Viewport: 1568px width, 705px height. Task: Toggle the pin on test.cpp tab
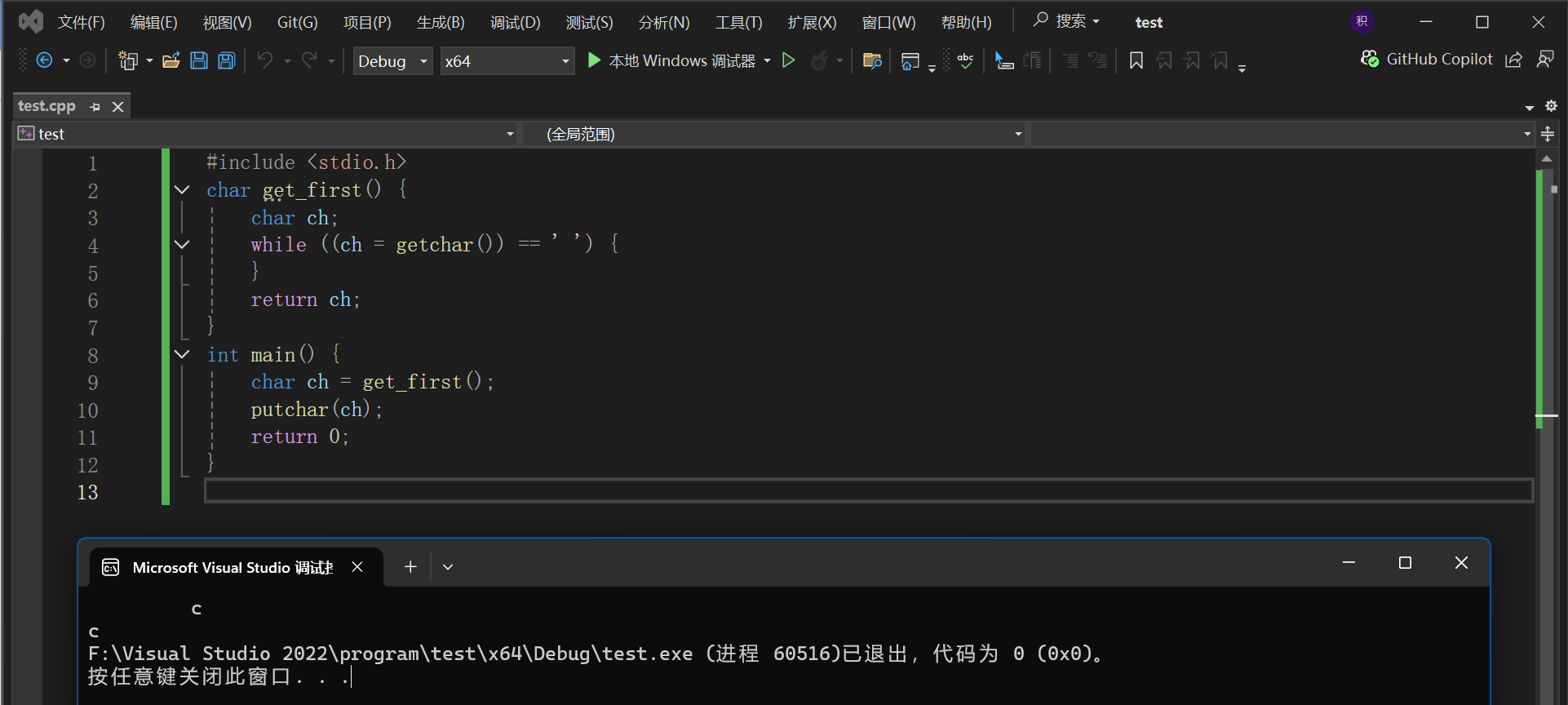tap(95, 107)
